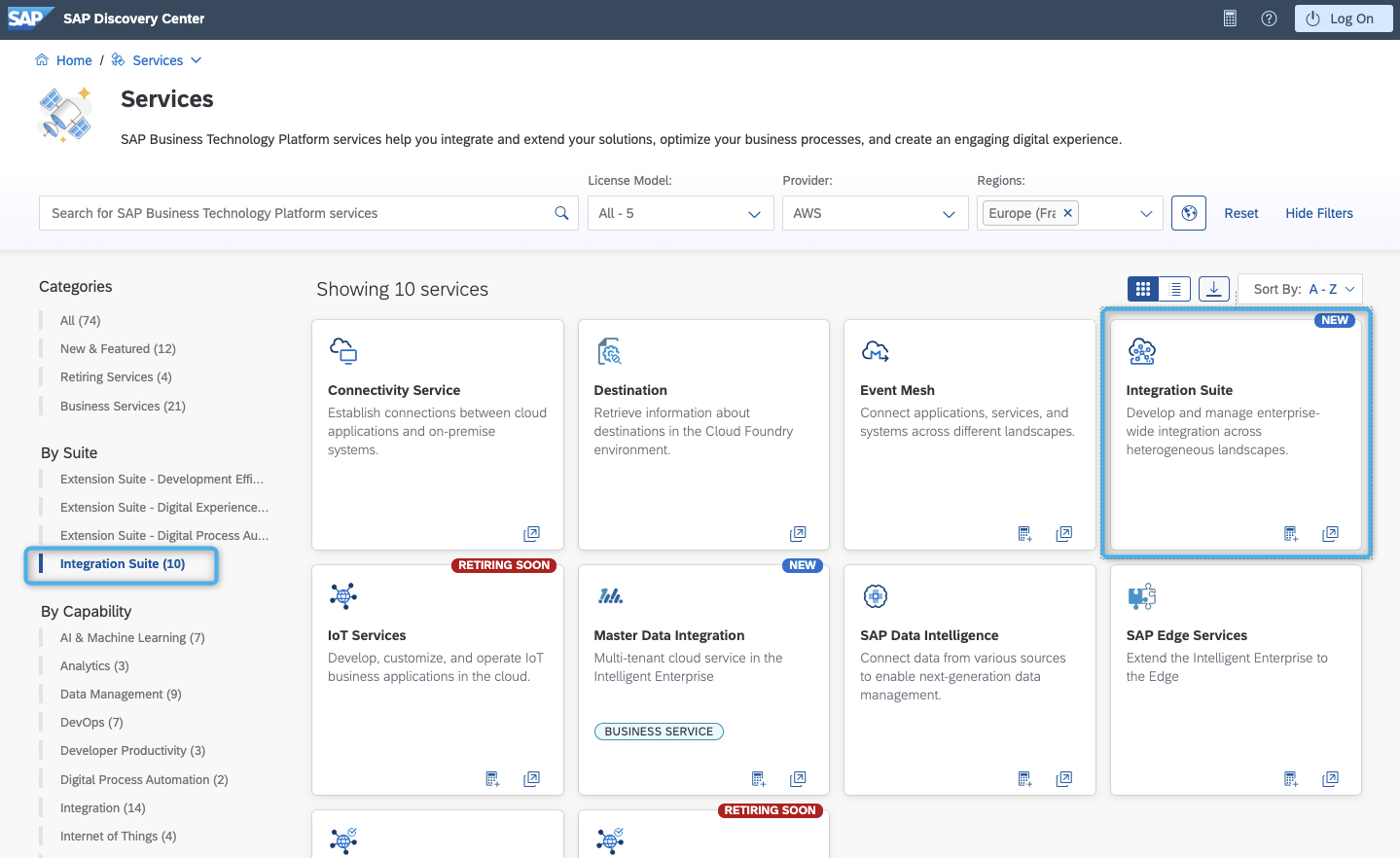This screenshot has height=858, width=1400.
Task: Click the Log On button
Action: coord(1344,18)
